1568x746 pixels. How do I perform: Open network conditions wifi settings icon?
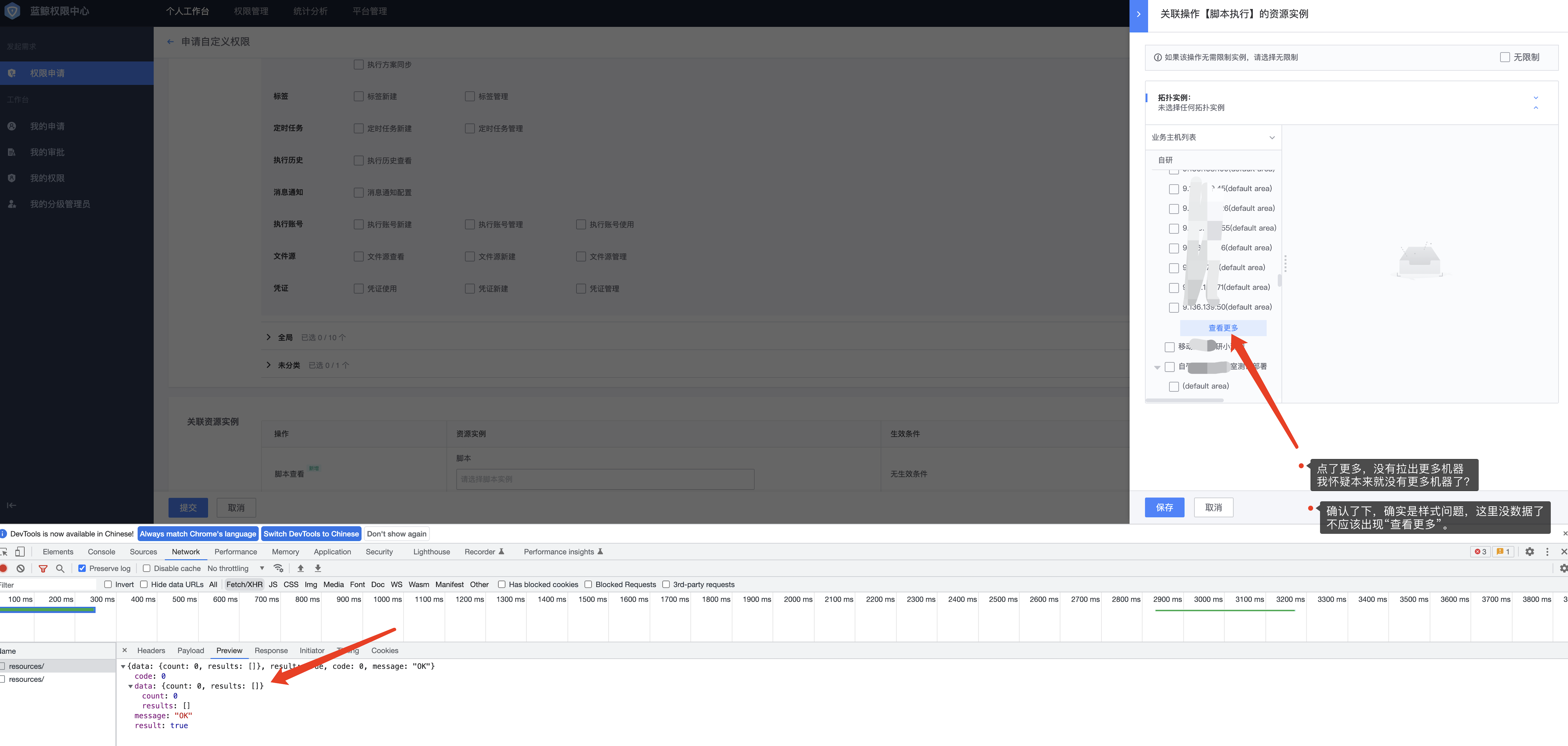coord(279,568)
